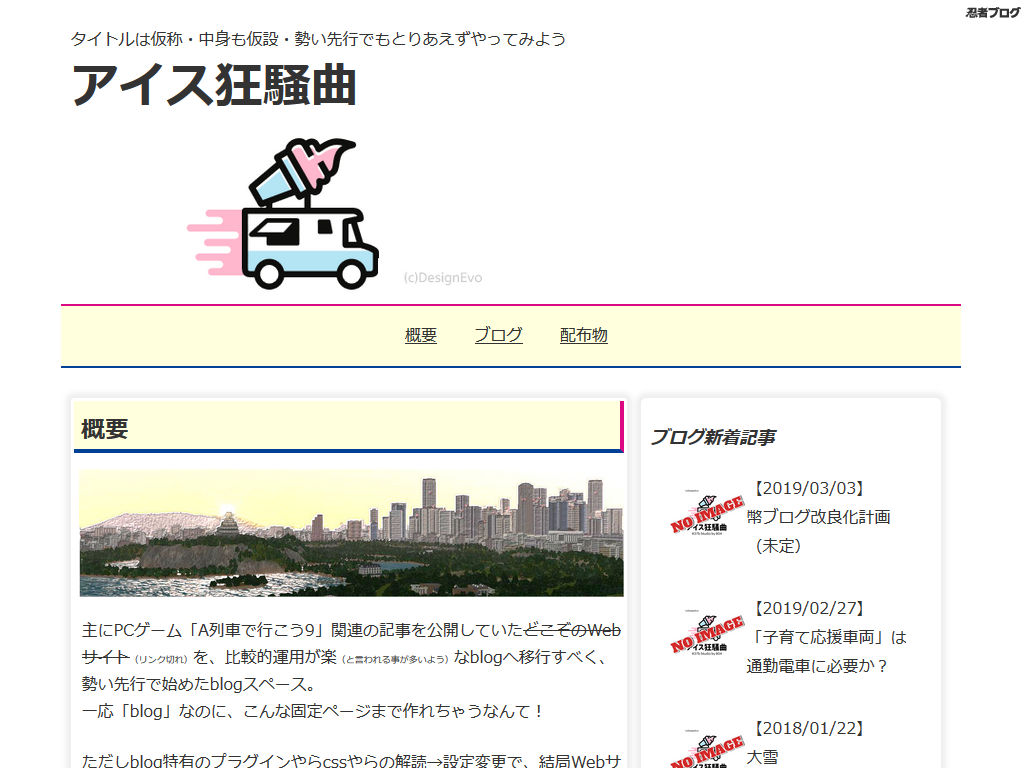Click the ice cream truck logo image
This screenshot has width=1024, height=768.
(283, 214)
